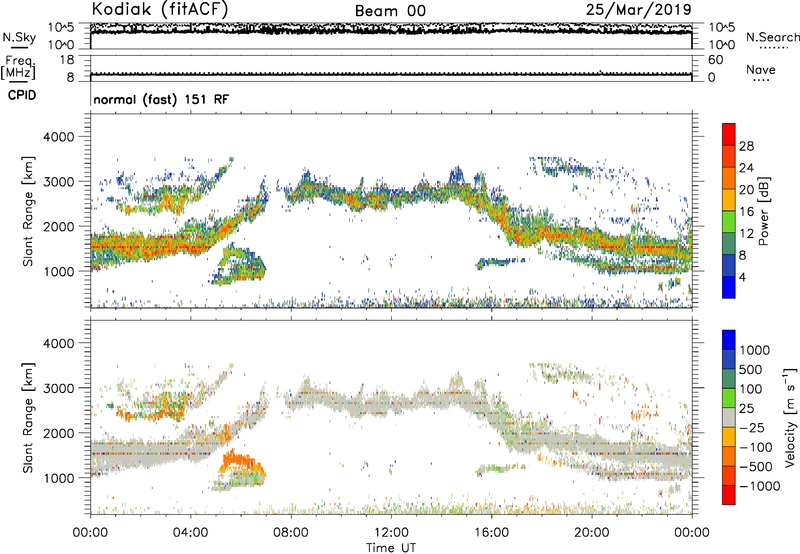The width and height of the screenshot is (800, 554).
Task: Click the '-1000' velocity colorbar value
Action: coord(759,486)
